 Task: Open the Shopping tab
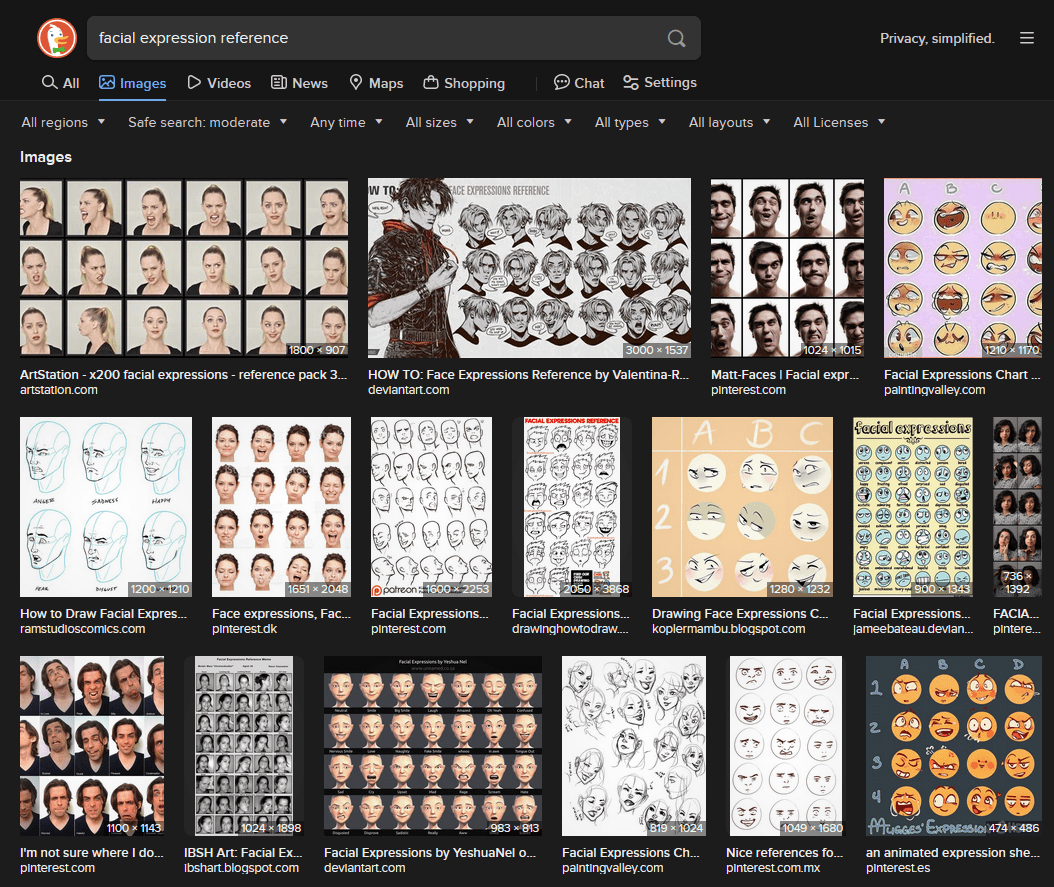pyautogui.click(x=464, y=83)
